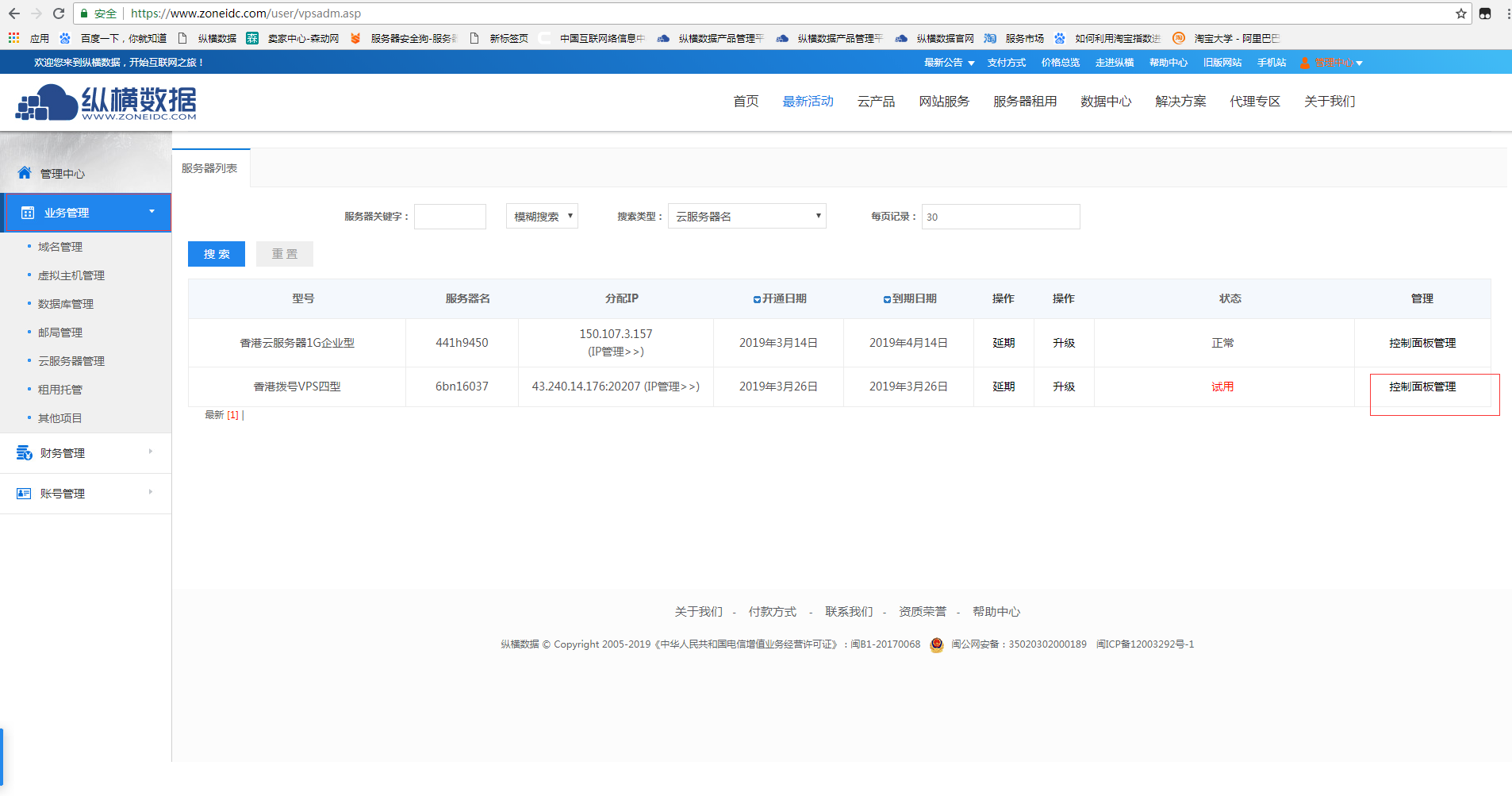Screen dimensions: 1512x796
Task: Open 租用托管 in the sidebar
Action: click(x=60, y=390)
